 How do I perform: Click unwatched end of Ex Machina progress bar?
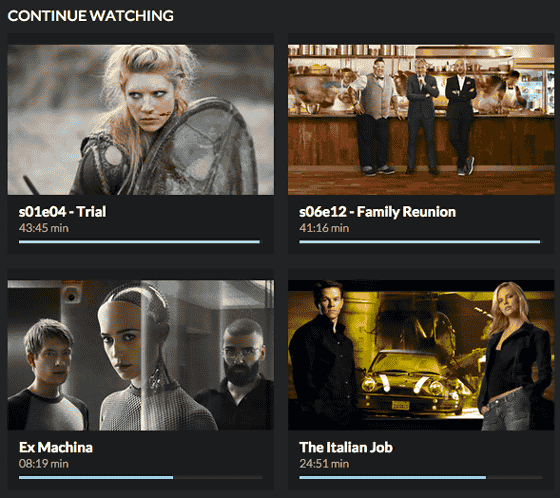point(218,477)
